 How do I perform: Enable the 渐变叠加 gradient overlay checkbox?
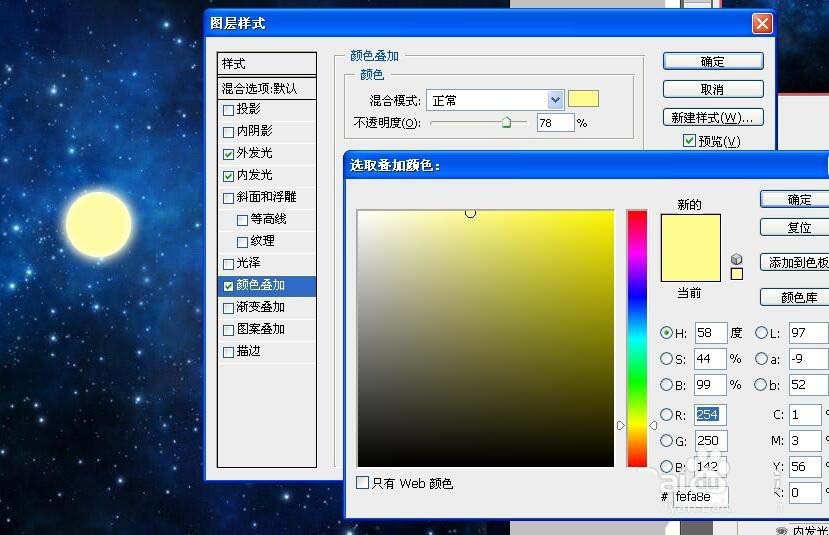point(228,308)
